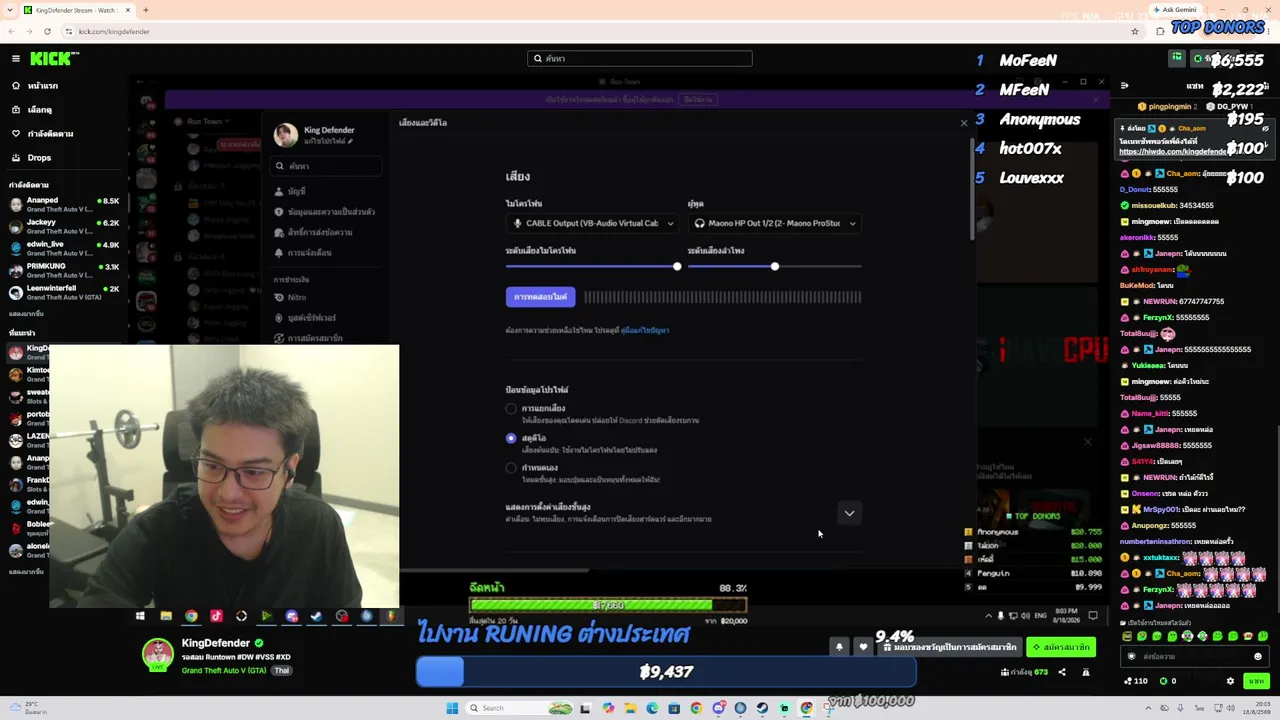Click the notification bell under the stream
This screenshot has height=720, width=1280.
(x=839, y=647)
